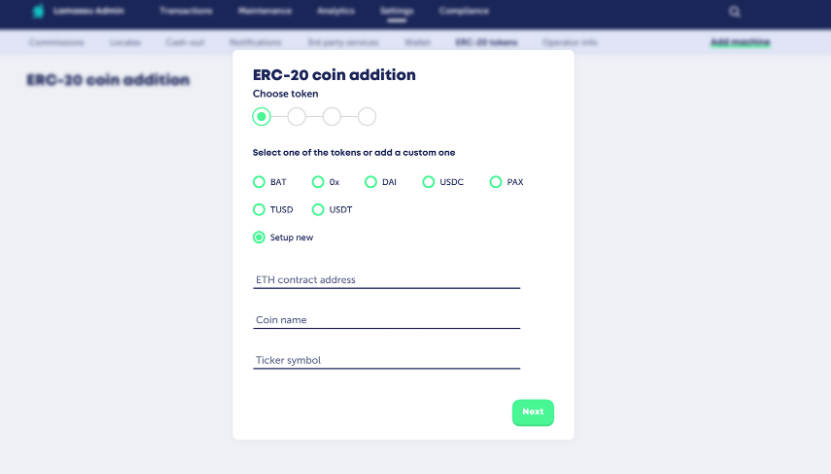Click the Lamassu Admin logo icon
This screenshot has height=474, width=831.
pos(38,11)
